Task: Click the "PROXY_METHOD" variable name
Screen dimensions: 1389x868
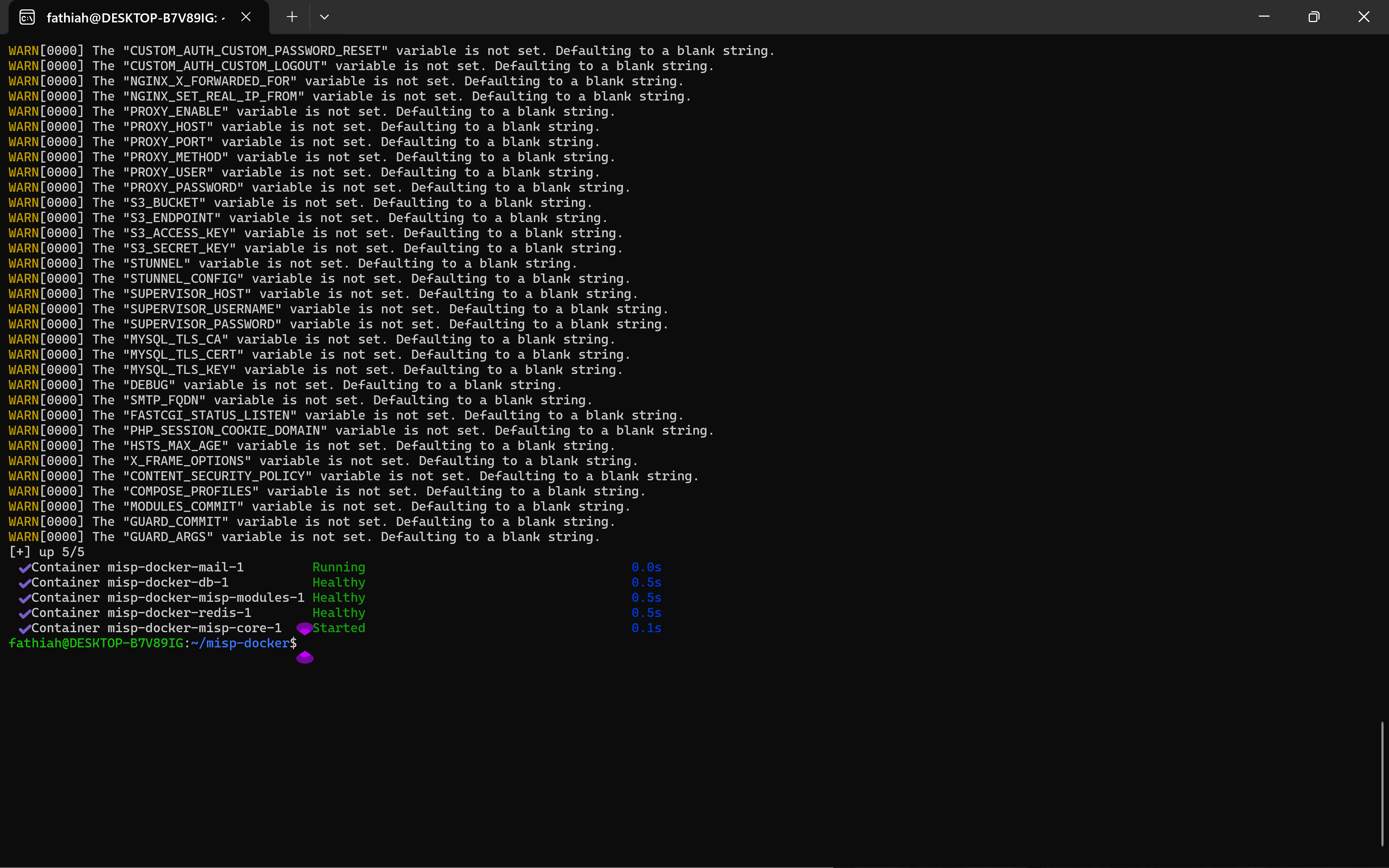Action: point(176,157)
